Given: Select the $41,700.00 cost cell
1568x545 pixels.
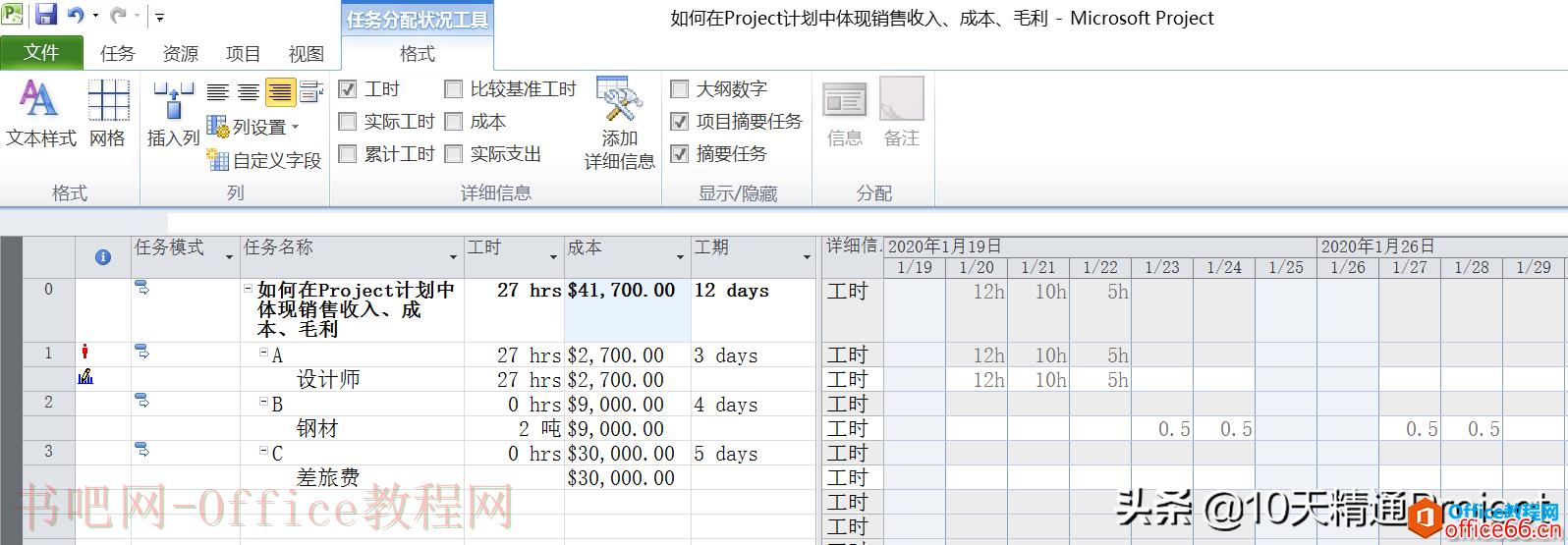Looking at the screenshot, I should click(628, 309).
